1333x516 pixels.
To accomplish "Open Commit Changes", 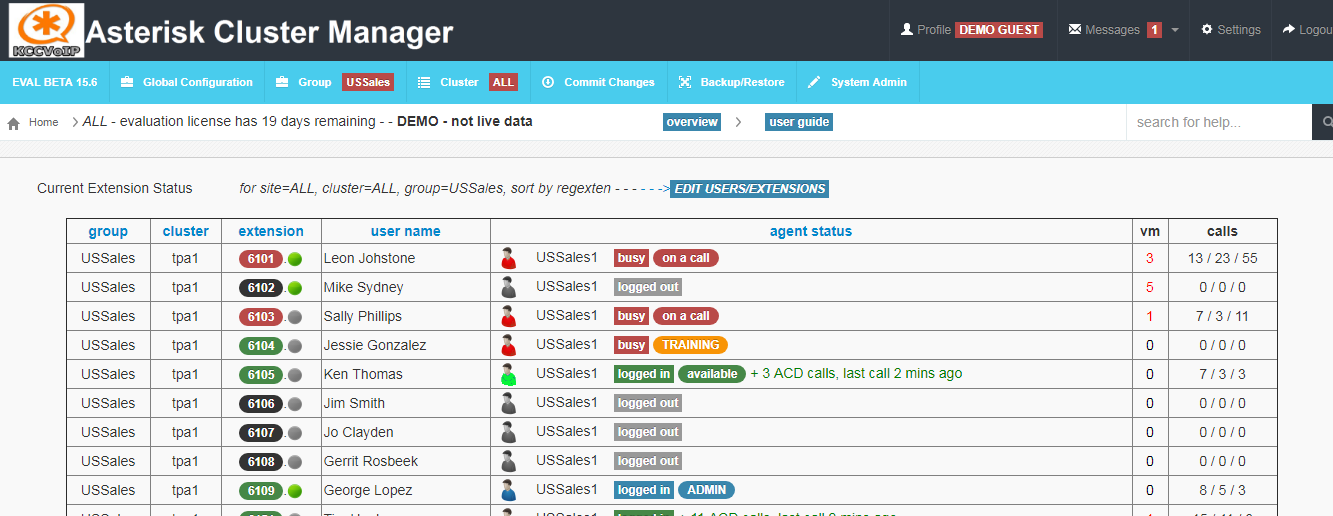I will [x=598, y=82].
